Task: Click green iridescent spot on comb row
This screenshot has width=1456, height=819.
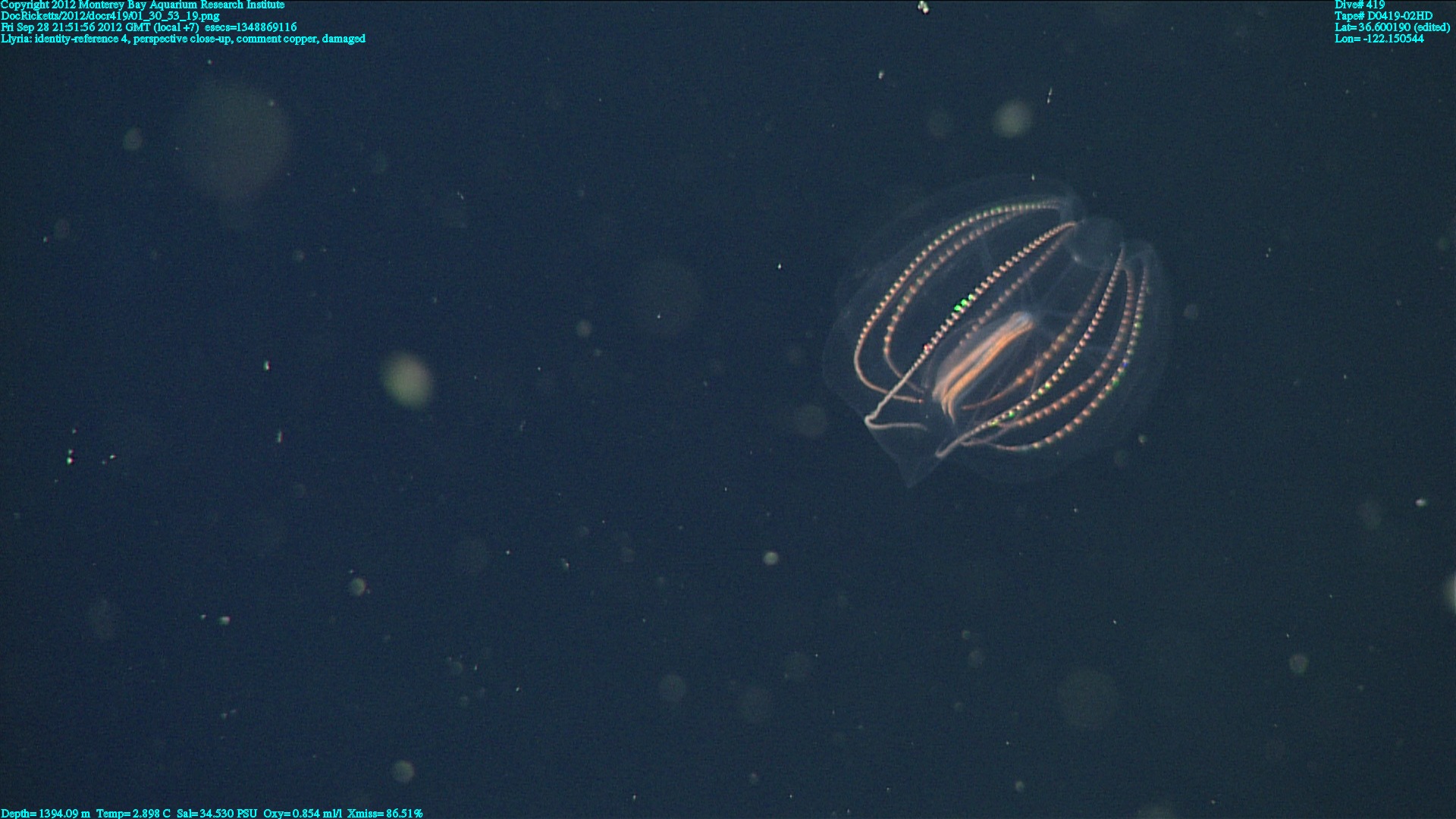Action: [962, 306]
